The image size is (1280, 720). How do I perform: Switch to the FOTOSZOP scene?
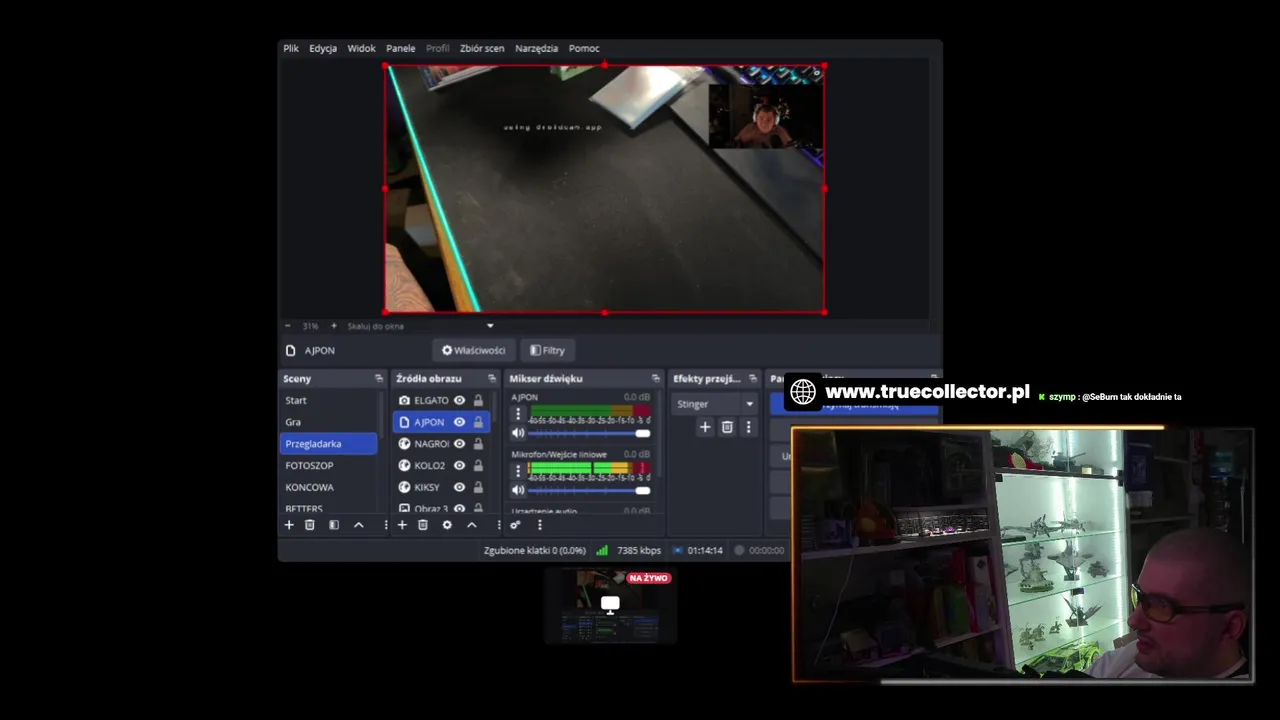328,465
